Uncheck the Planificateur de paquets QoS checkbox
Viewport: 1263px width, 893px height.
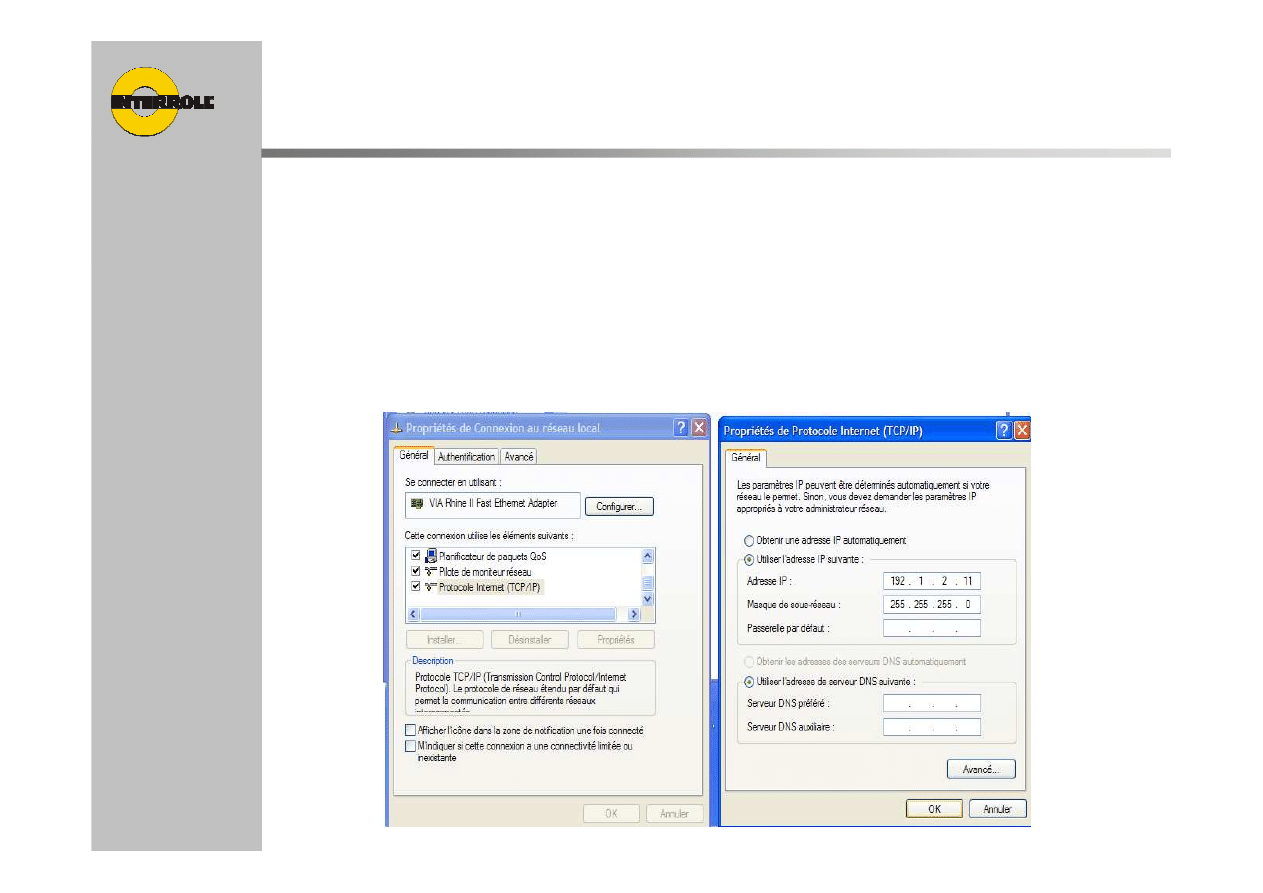click(x=415, y=556)
